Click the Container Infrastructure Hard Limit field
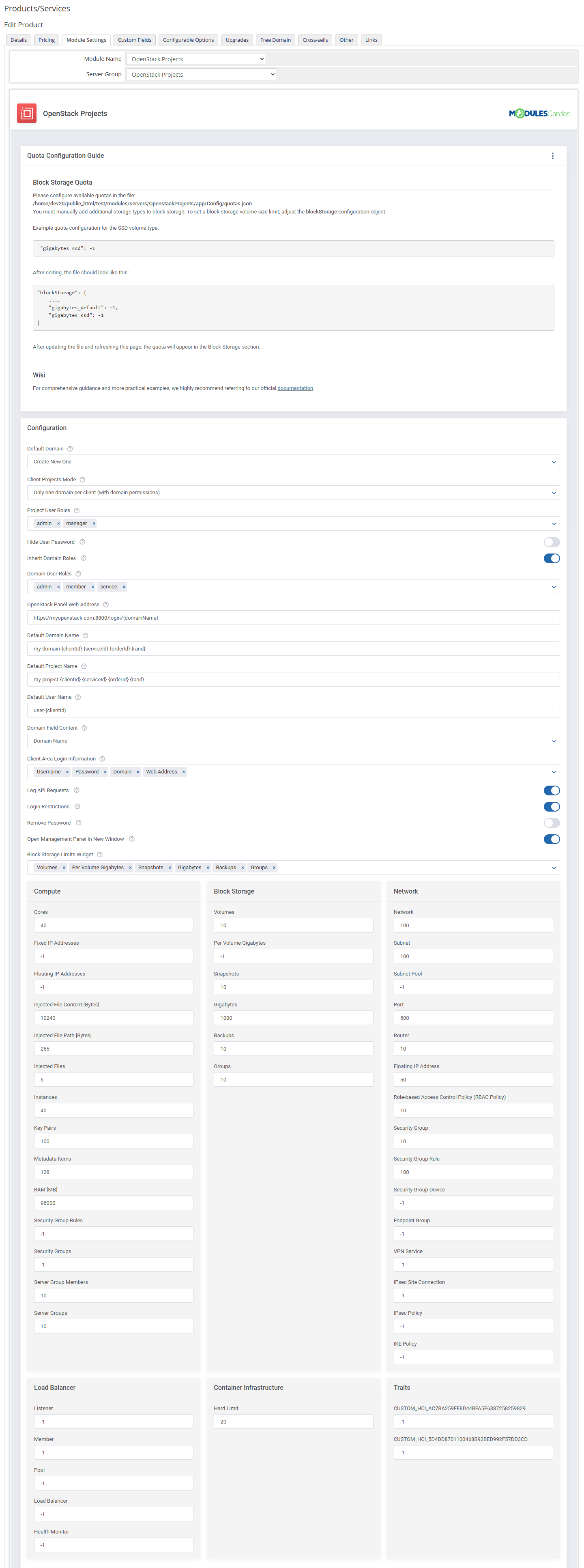584x1568 pixels. point(293,1421)
